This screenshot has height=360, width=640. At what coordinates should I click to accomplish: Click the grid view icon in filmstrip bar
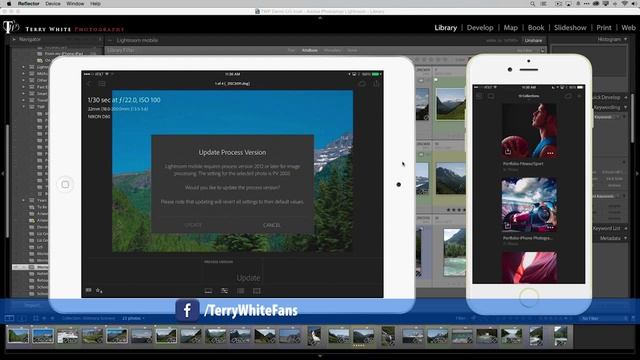pos(36,318)
